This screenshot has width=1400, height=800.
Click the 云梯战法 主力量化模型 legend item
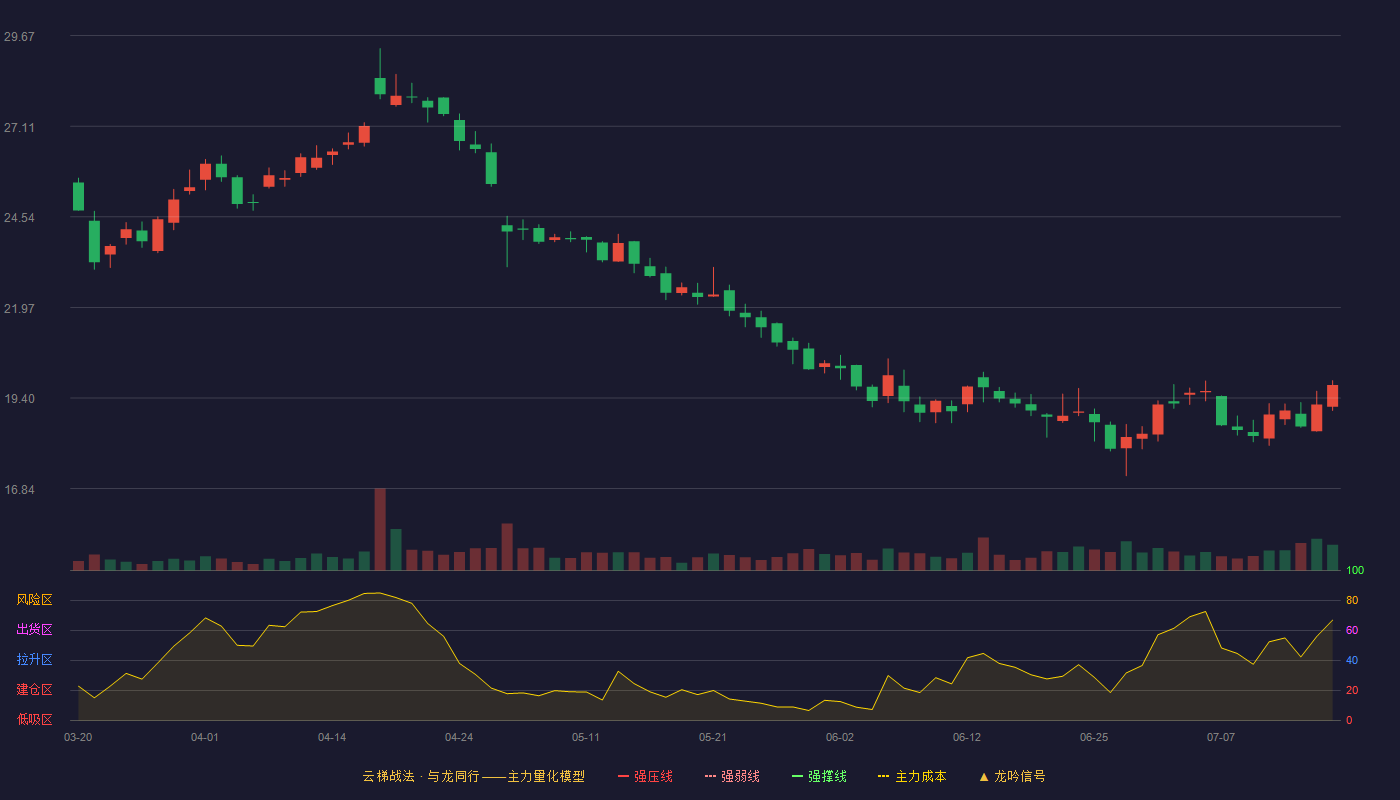474,776
